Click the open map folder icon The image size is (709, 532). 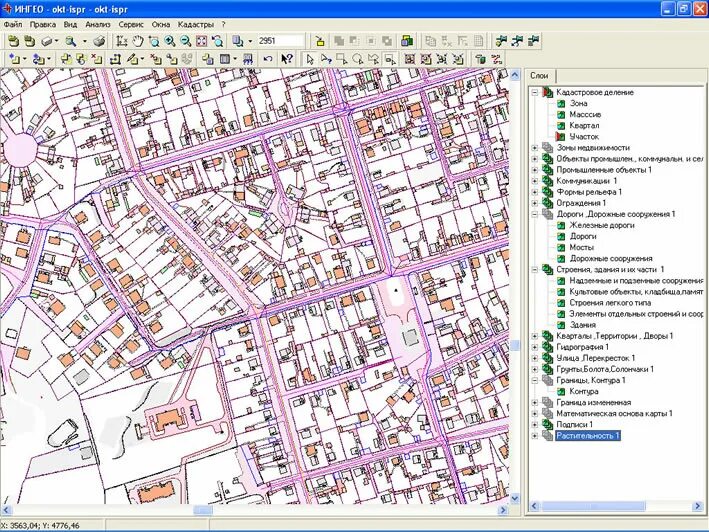pyautogui.click(x=14, y=42)
